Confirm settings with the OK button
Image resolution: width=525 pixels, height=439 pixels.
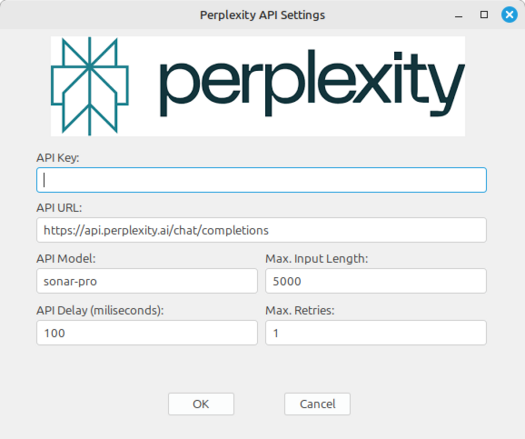201,404
